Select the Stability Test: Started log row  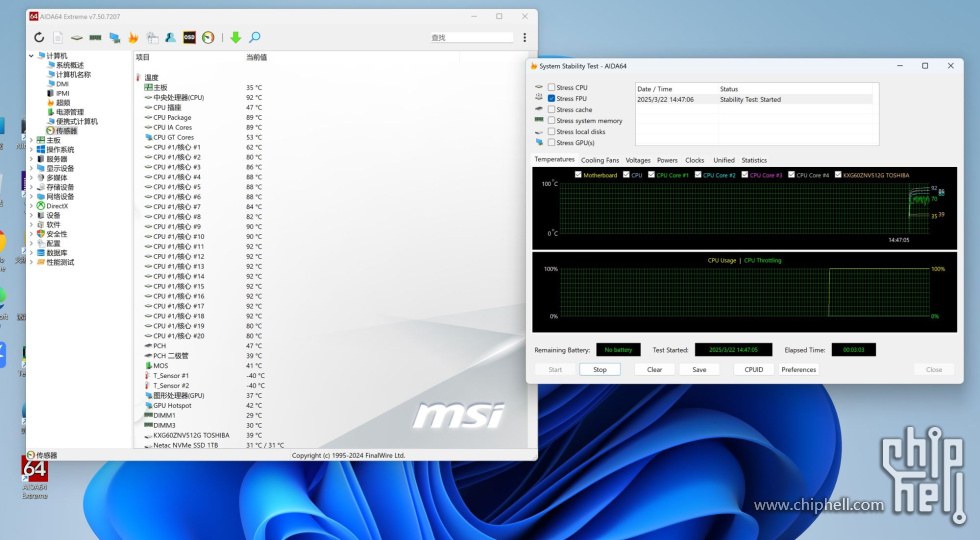coord(754,99)
